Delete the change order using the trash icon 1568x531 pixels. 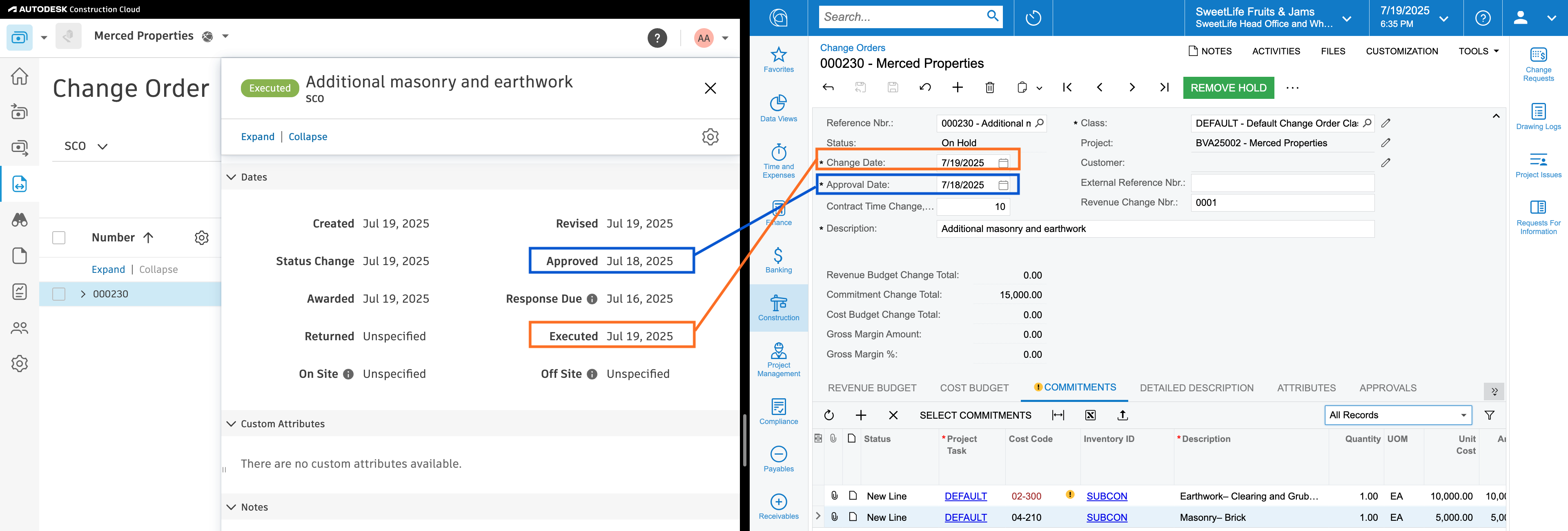[990, 88]
